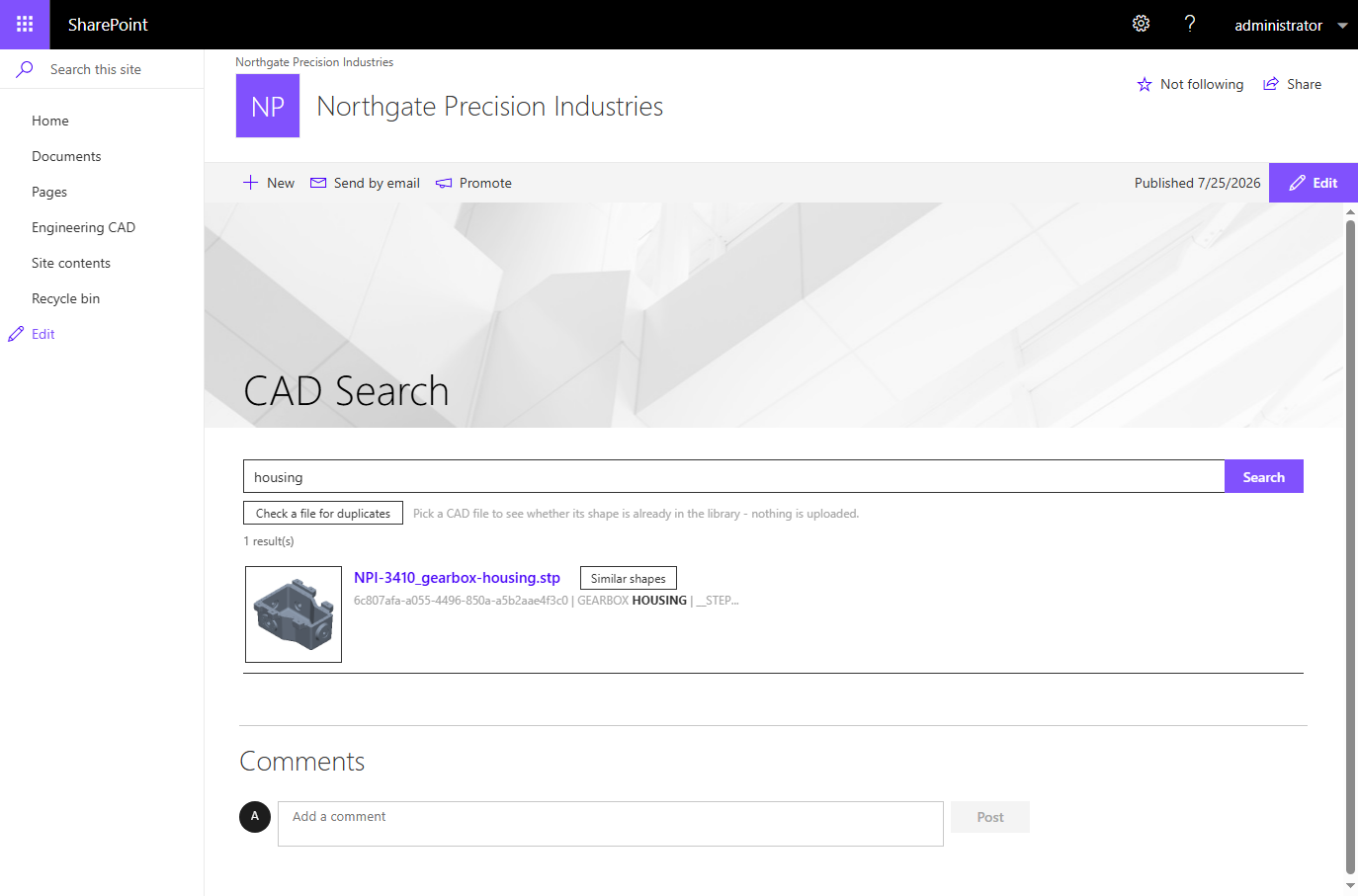
Task: Open the New command in the toolbar
Action: (x=281, y=183)
